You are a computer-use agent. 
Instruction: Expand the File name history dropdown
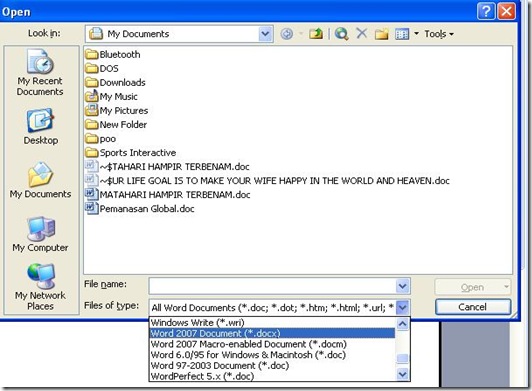[x=402, y=286]
